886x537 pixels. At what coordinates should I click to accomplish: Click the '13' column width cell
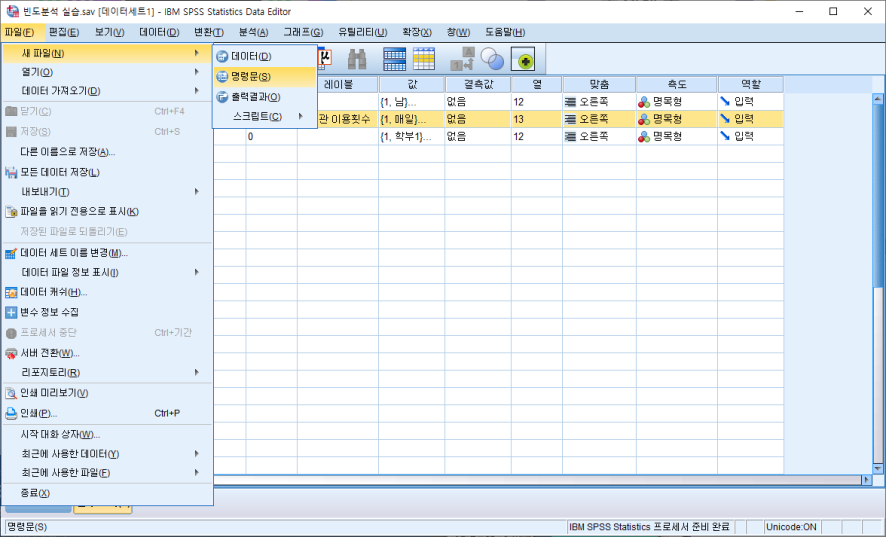coord(537,119)
